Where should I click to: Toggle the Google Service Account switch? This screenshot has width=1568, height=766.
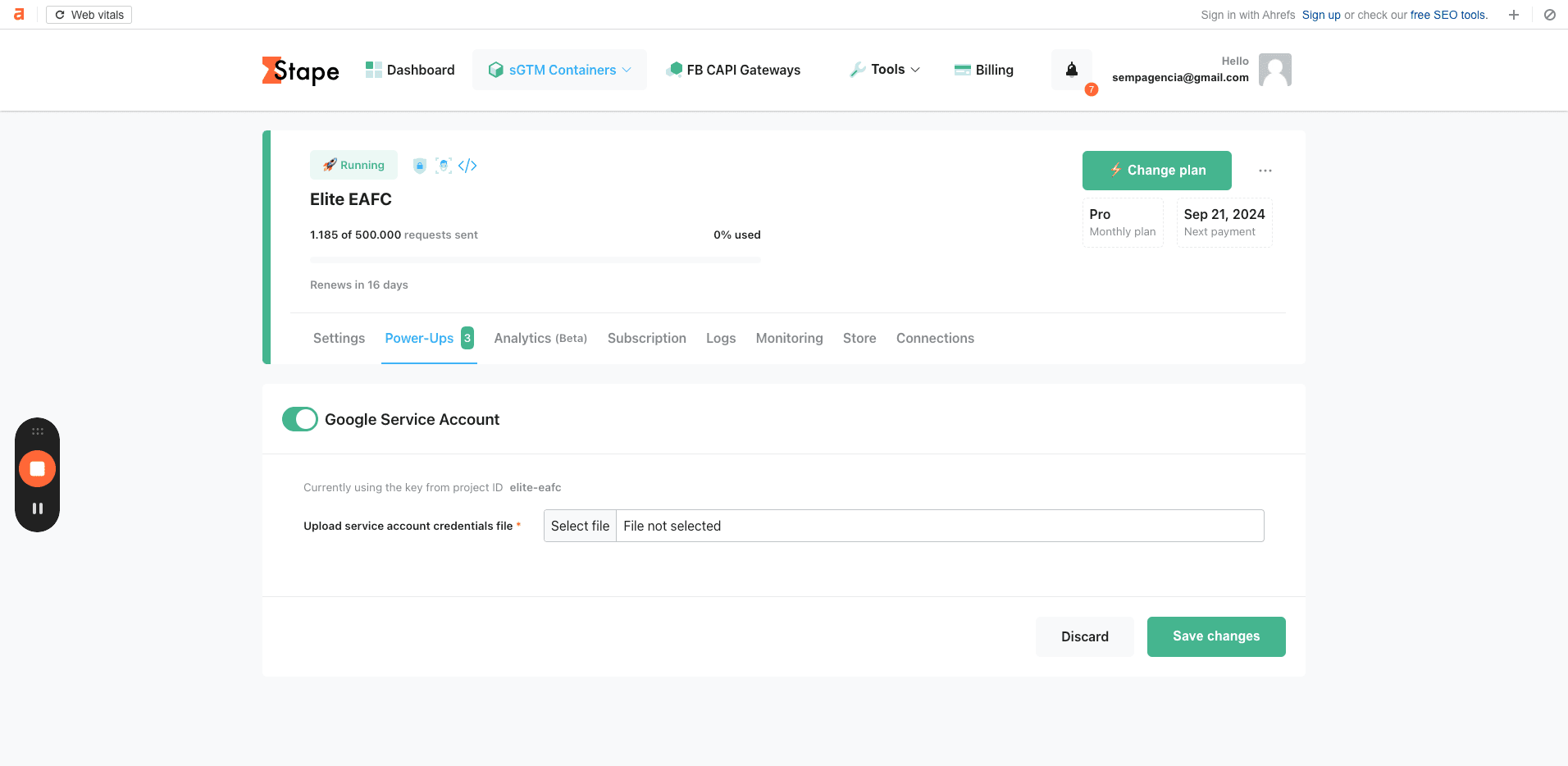[x=300, y=419]
